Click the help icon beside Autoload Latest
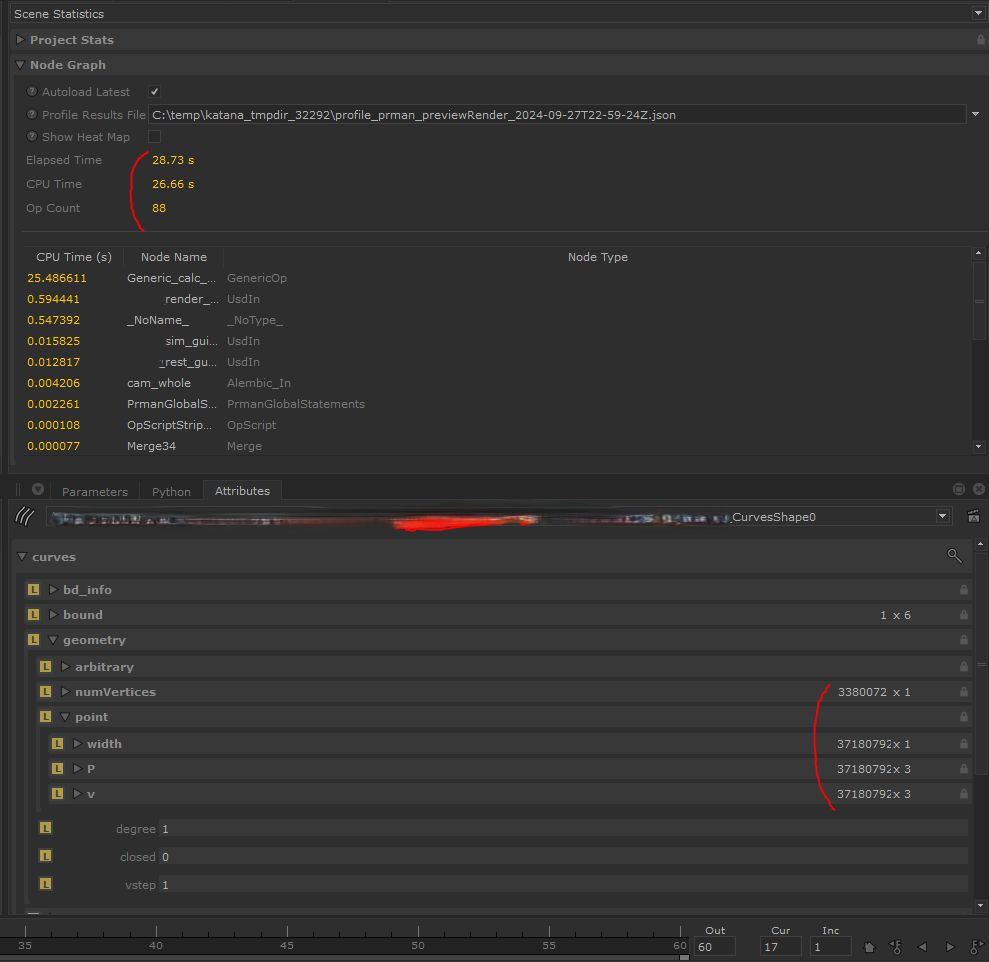 (32, 92)
